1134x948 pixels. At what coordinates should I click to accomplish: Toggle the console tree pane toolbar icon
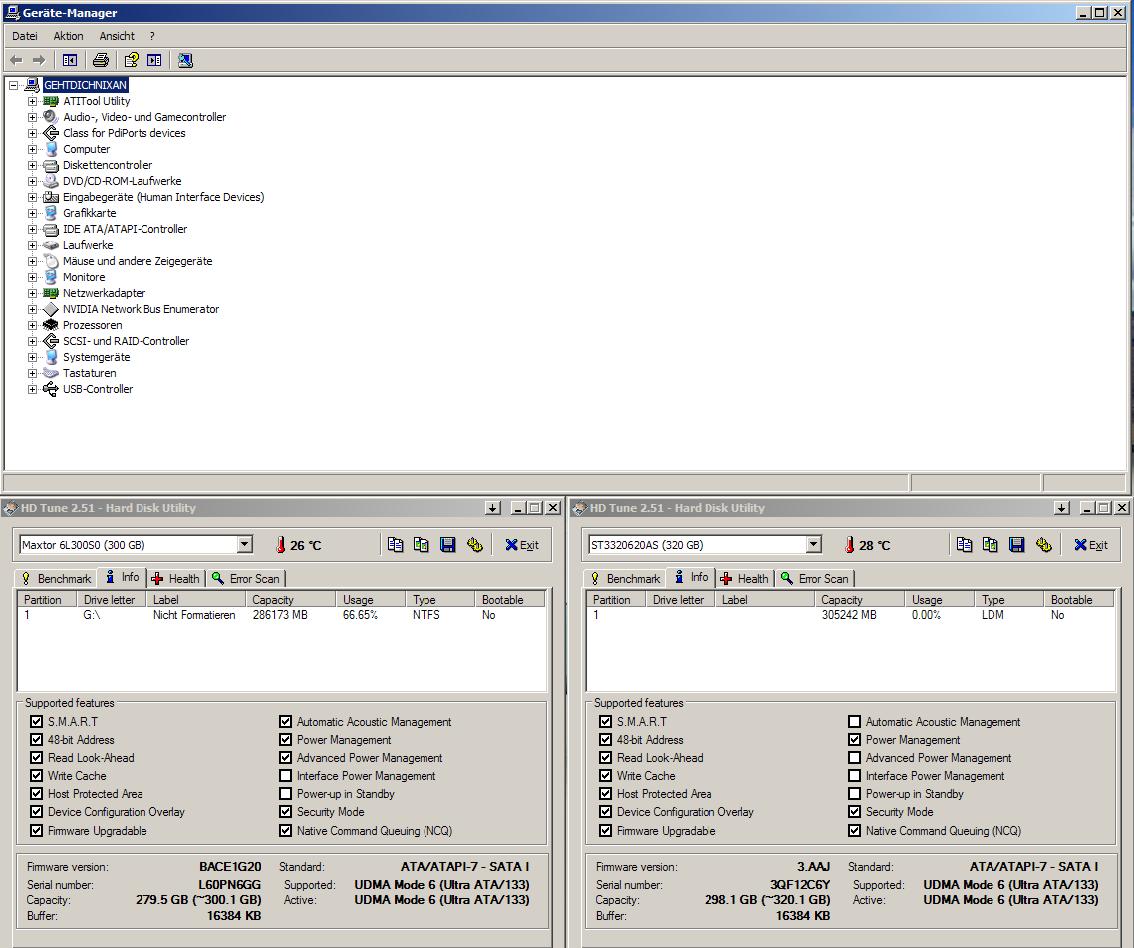(69, 61)
